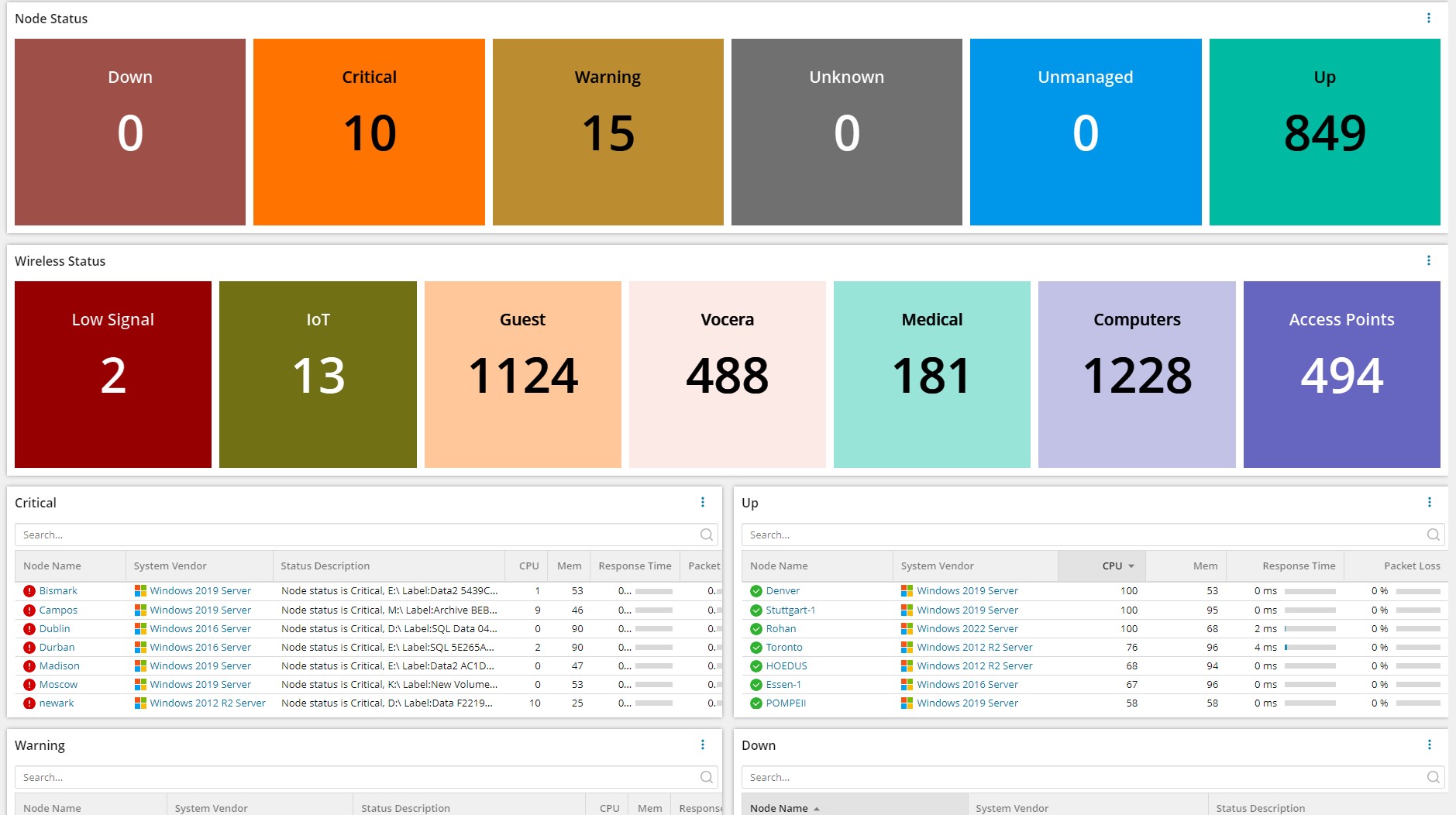This screenshot has height=815, width=1456.
Task: Open the Stuttgart-1 node link
Action: click(x=790, y=610)
